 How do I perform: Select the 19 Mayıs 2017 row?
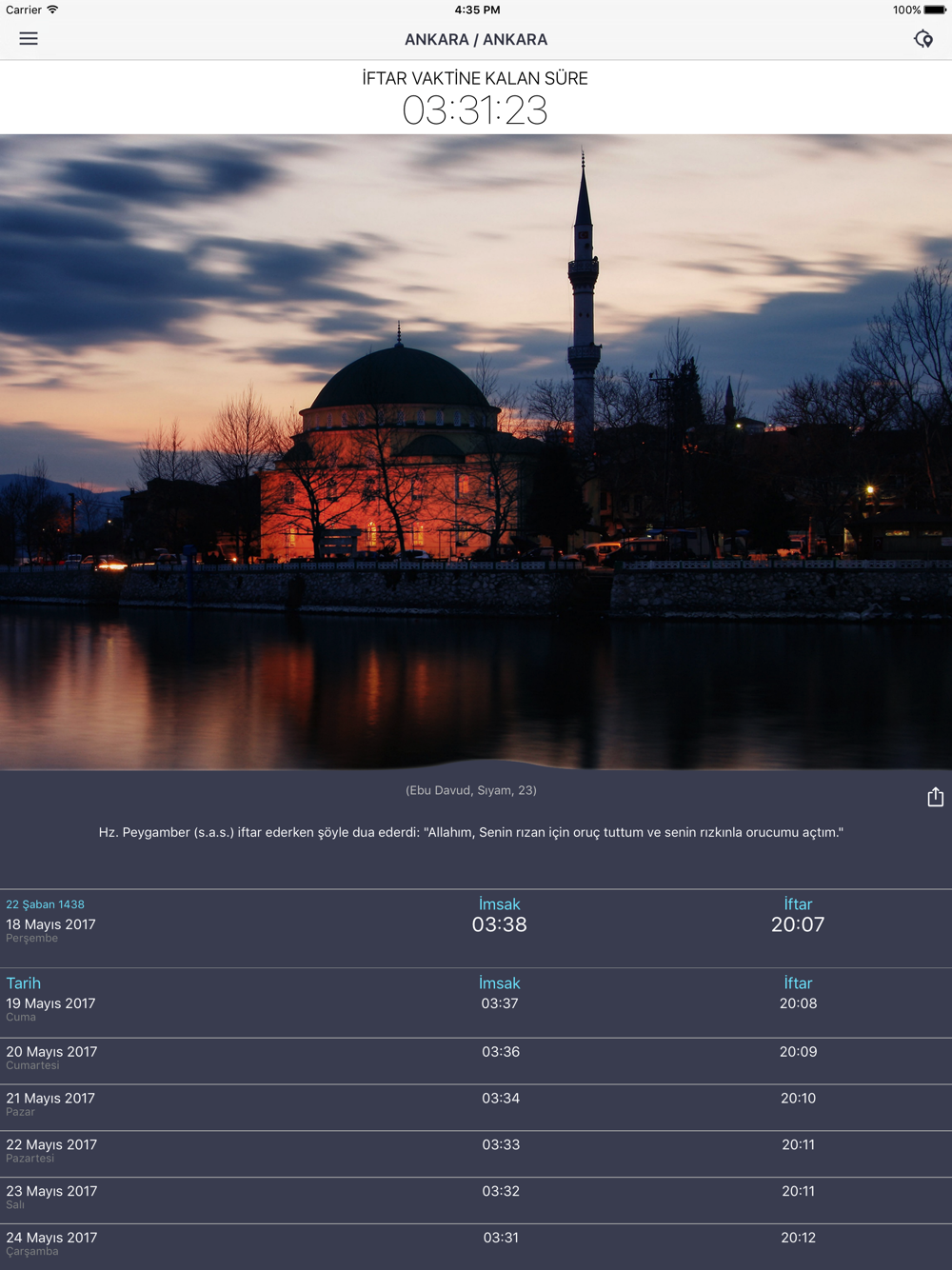click(51, 1003)
